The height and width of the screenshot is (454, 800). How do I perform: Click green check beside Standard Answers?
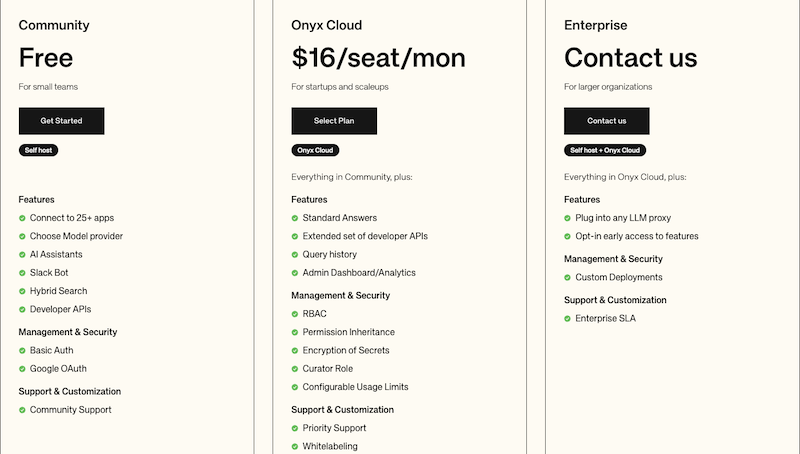pyautogui.click(x=294, y=218)
